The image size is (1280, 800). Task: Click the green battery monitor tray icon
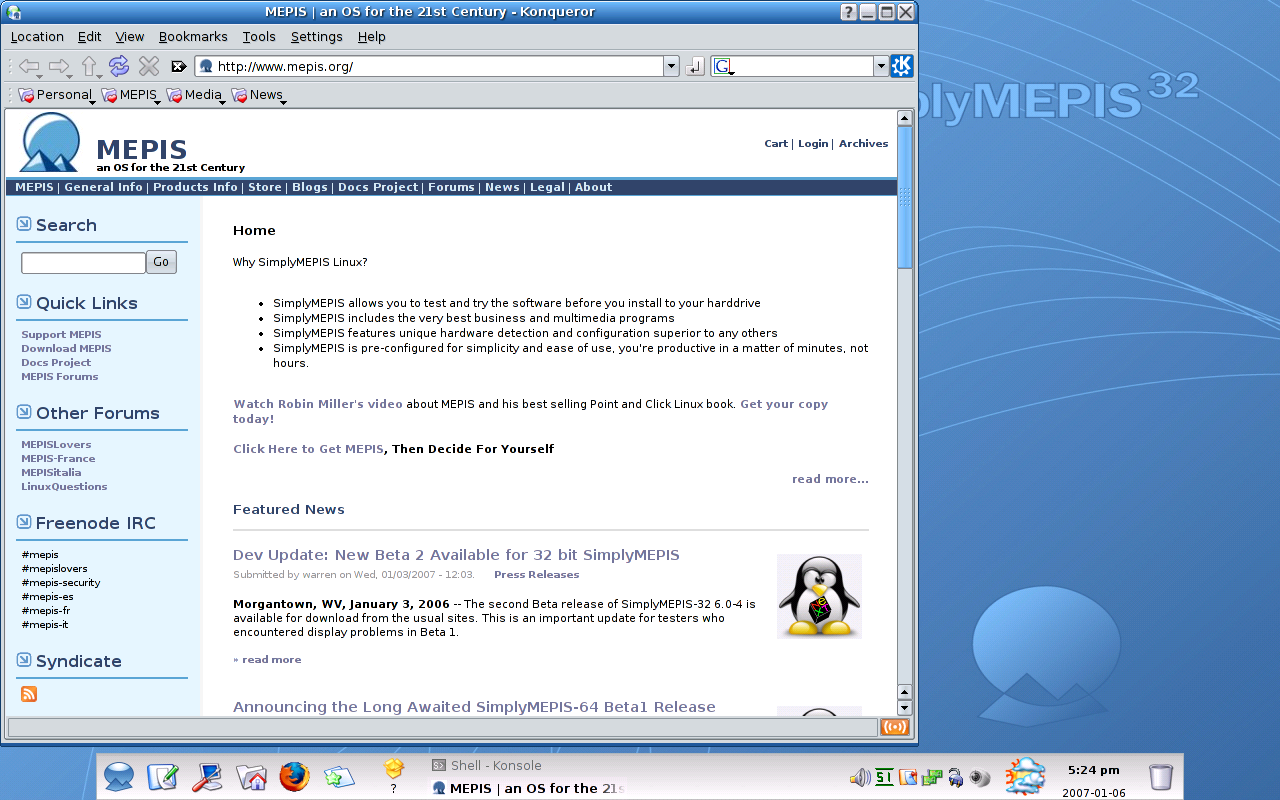(884, 777)
